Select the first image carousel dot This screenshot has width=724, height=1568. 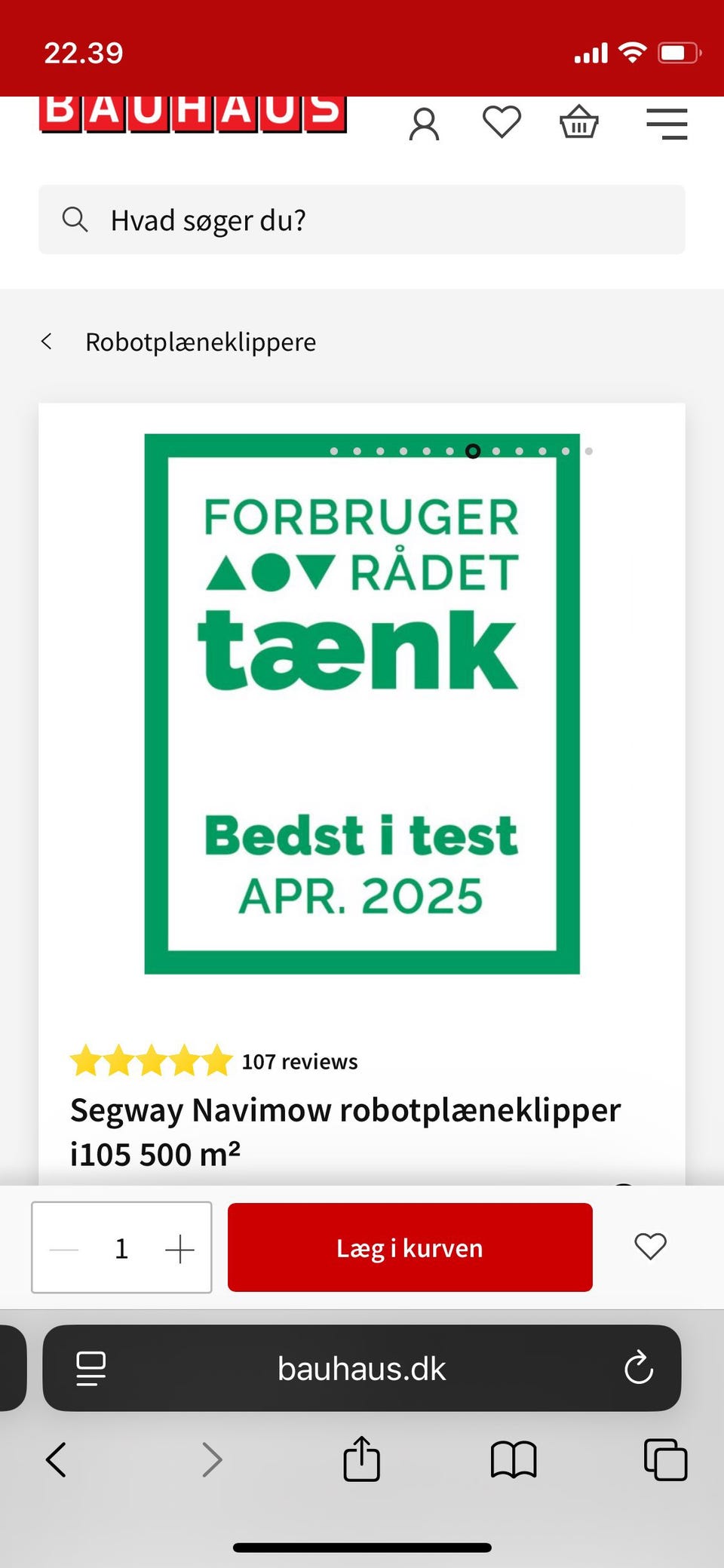point(334,451)
